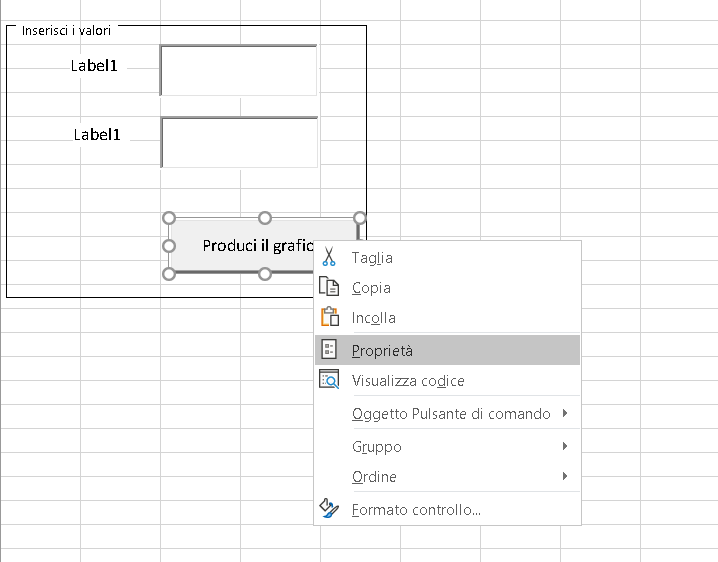
Task: Click the copy icon beside Copia
Action: coord(329,287)
